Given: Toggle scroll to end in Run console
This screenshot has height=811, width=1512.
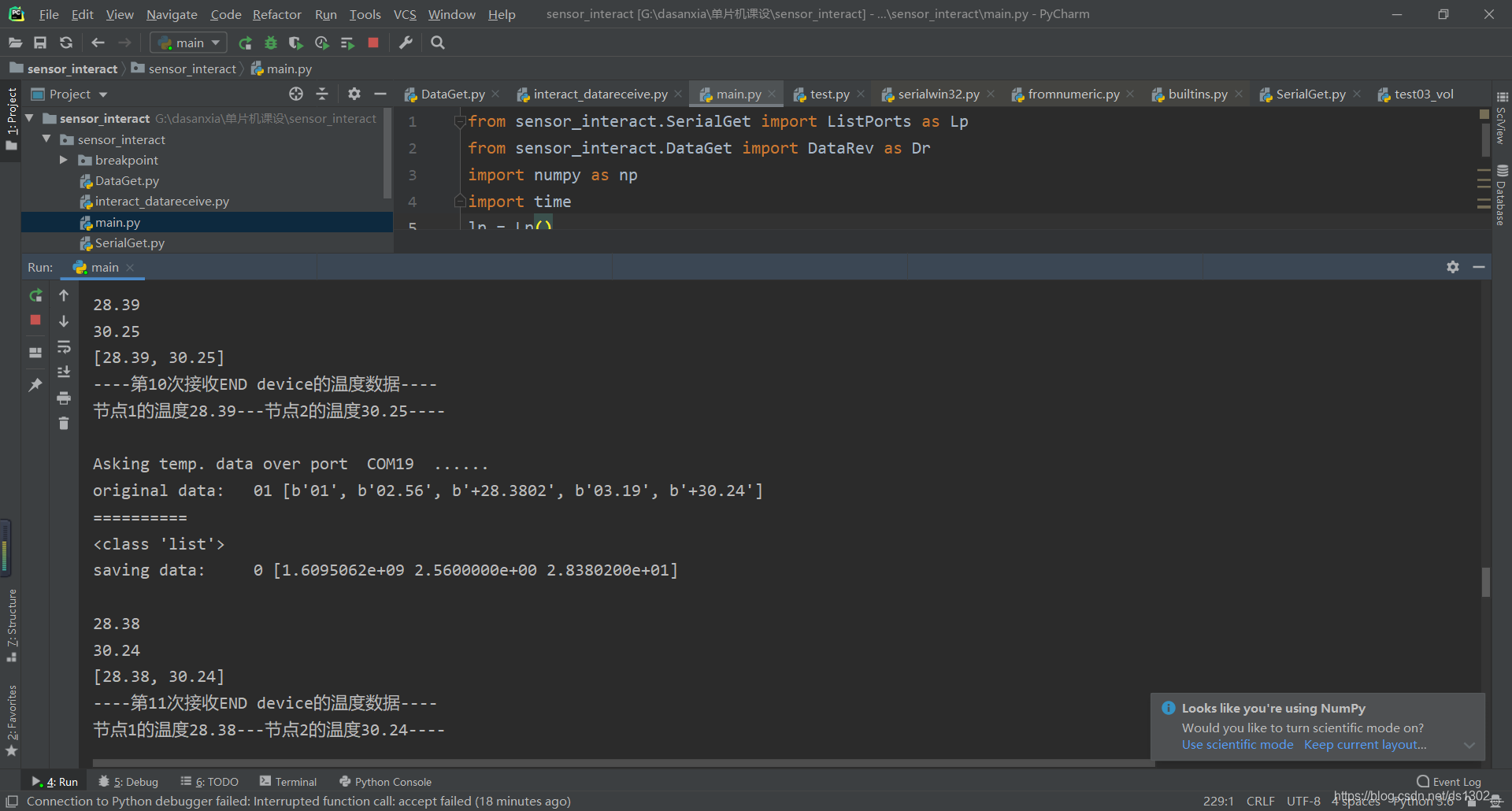Looking at the screenshot, I should coord(64,372).
